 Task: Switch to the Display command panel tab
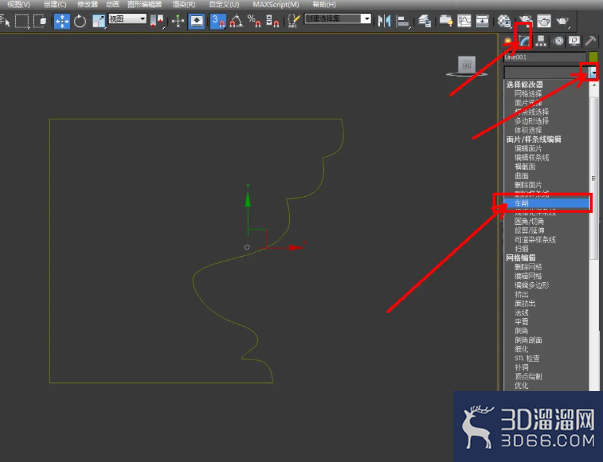click(x=574, y=41)
